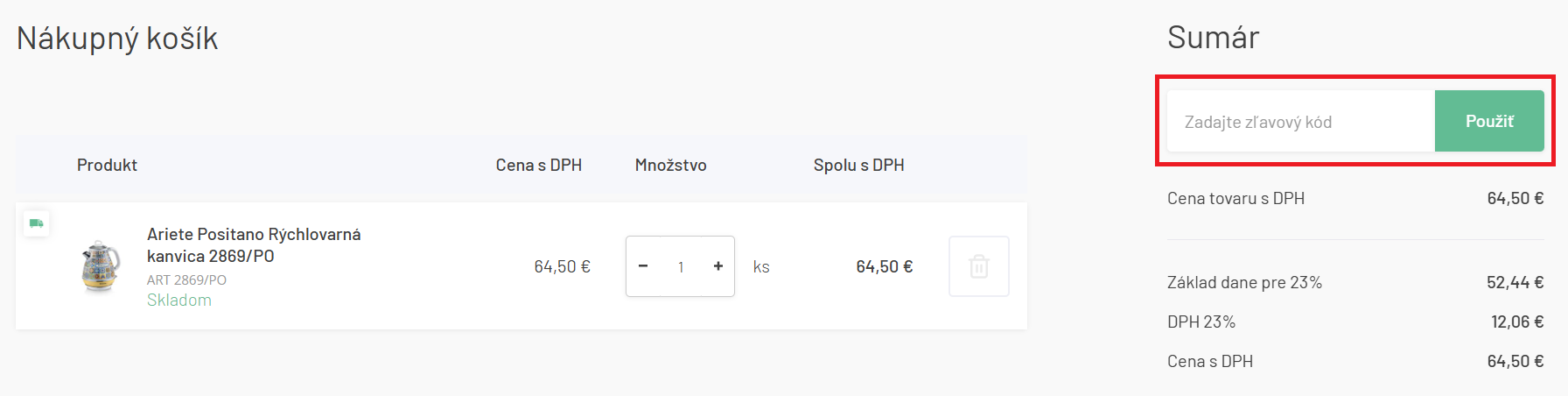Open Ariete Positano Rýchlovarná kanvica link
The height and width of the screenshot is (396, 1568).
pyautogui.click(x=254, y=245)
